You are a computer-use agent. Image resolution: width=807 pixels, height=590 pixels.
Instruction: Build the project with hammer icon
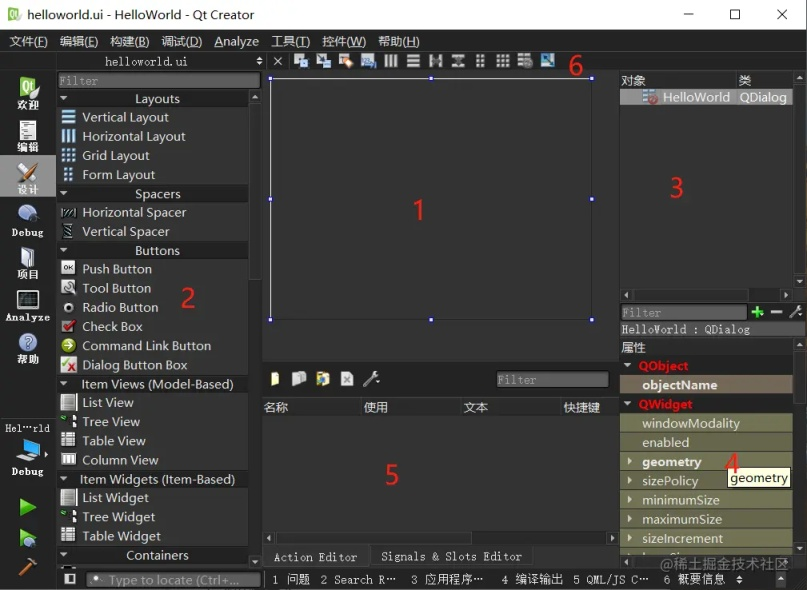[x=28, y=567]
